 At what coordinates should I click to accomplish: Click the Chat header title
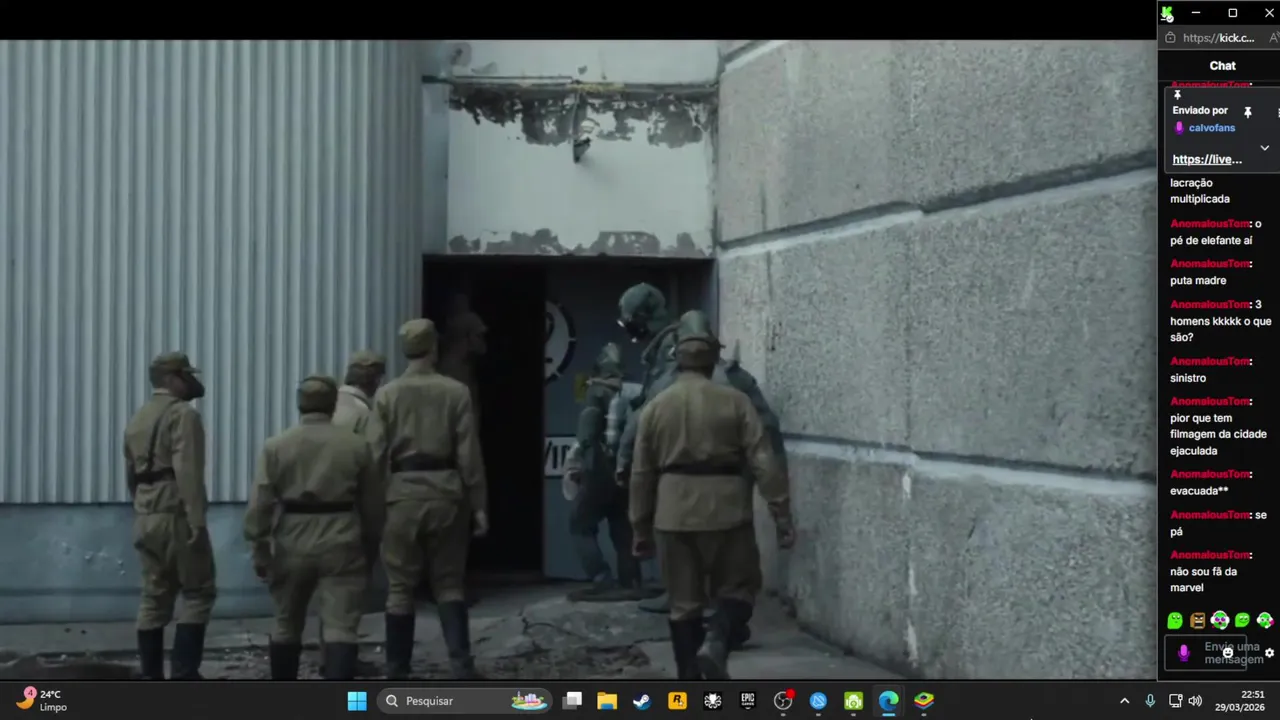[1222, 66]
